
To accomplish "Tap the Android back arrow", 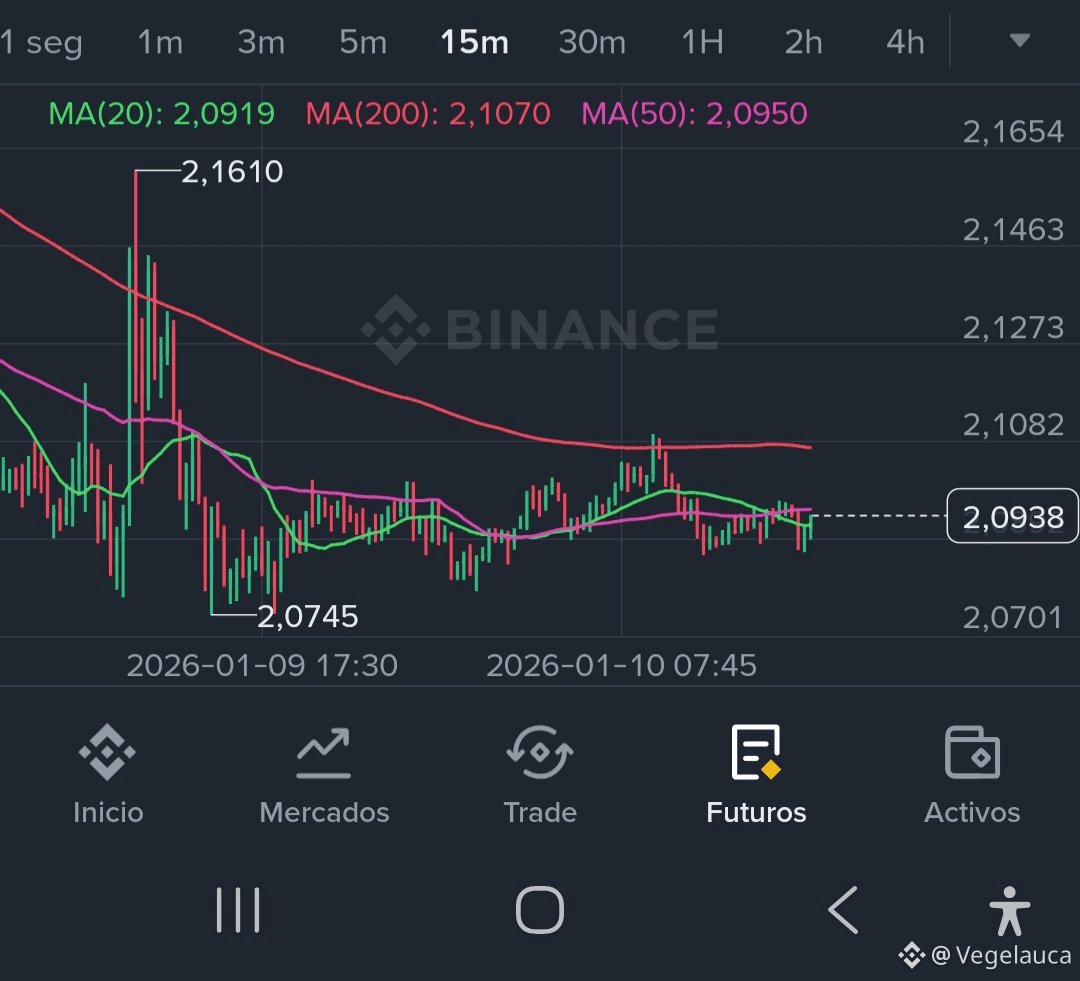I will [x=842, y=910].
